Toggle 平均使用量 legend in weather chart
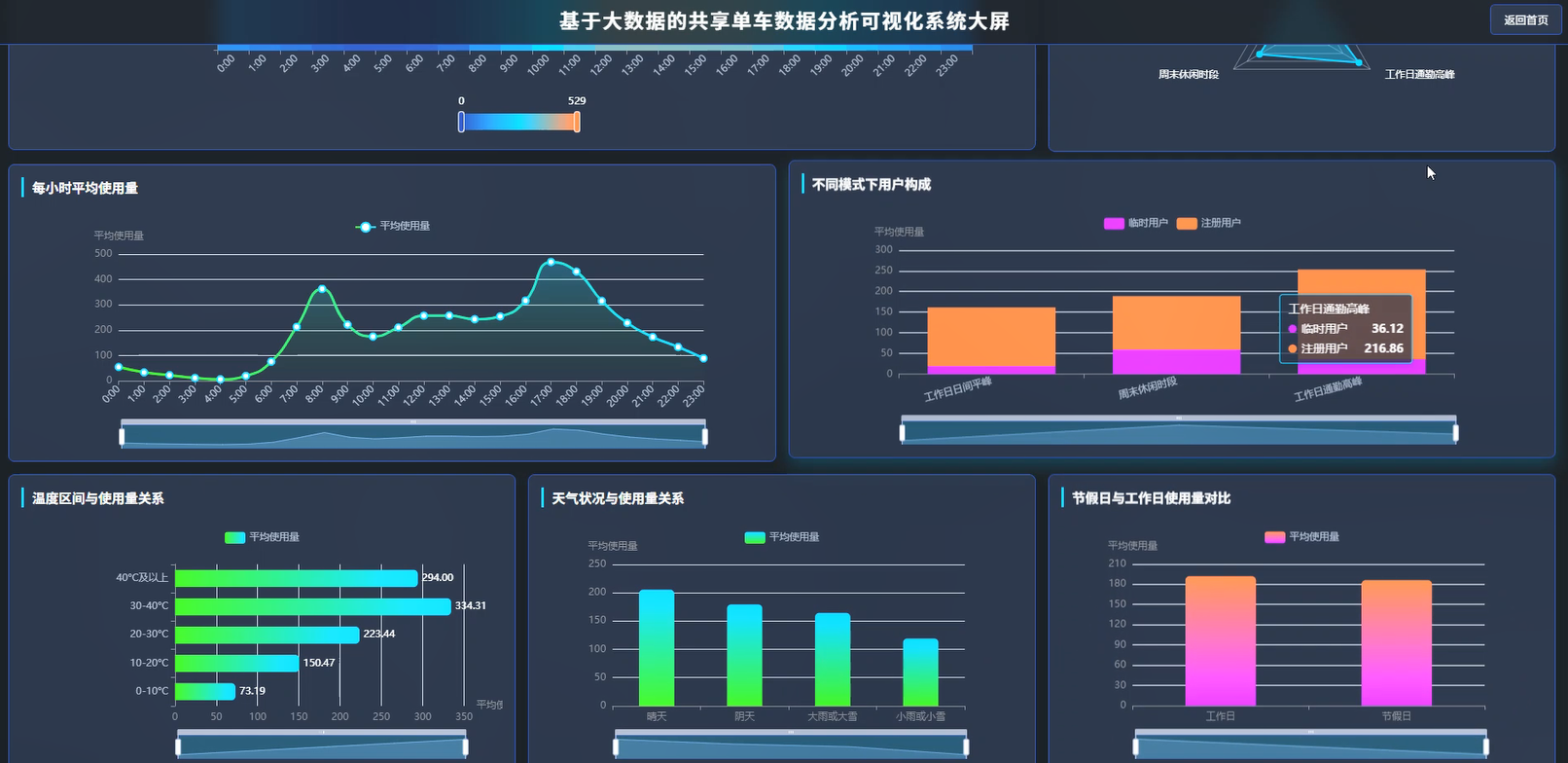This screenshot has height=763, width=1568. click(x=782, y=537)
